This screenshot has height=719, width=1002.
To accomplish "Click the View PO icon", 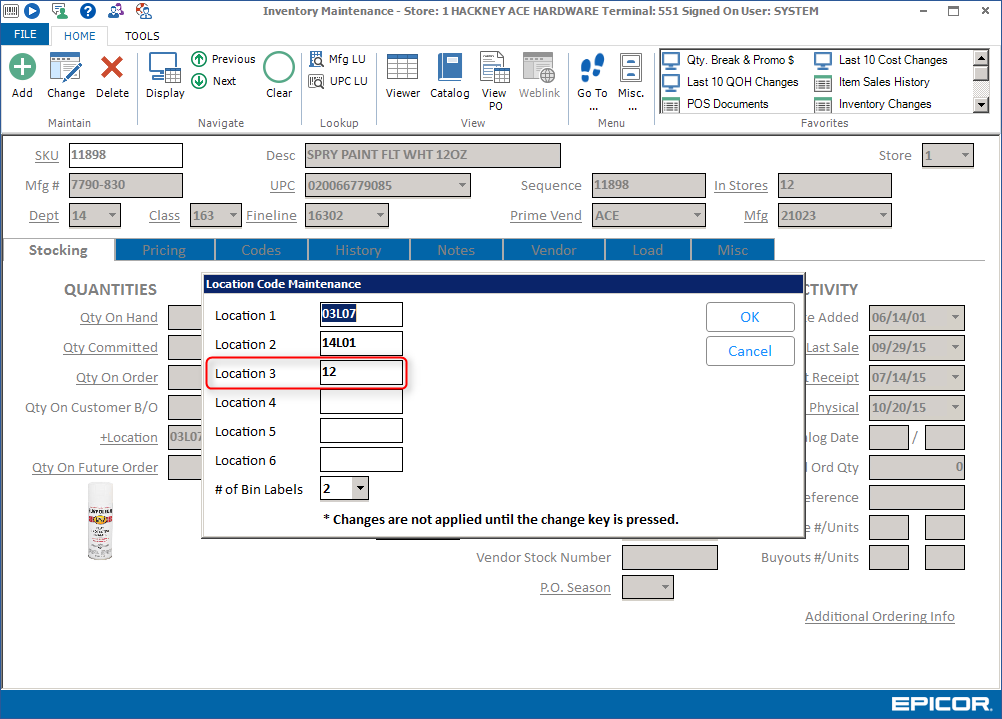I will click(495, 67).
